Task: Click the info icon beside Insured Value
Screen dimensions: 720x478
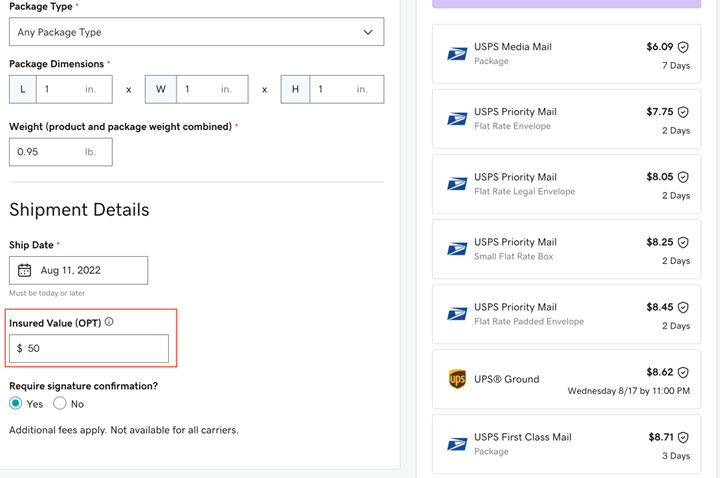Action: coord(109,322)
